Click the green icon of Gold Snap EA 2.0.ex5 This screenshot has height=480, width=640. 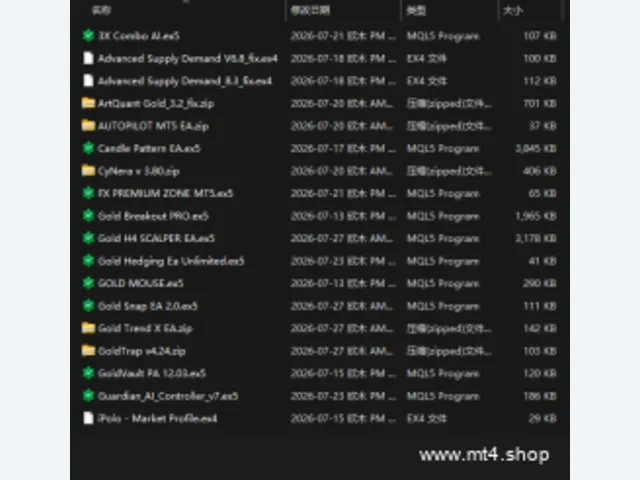(88, 305)
